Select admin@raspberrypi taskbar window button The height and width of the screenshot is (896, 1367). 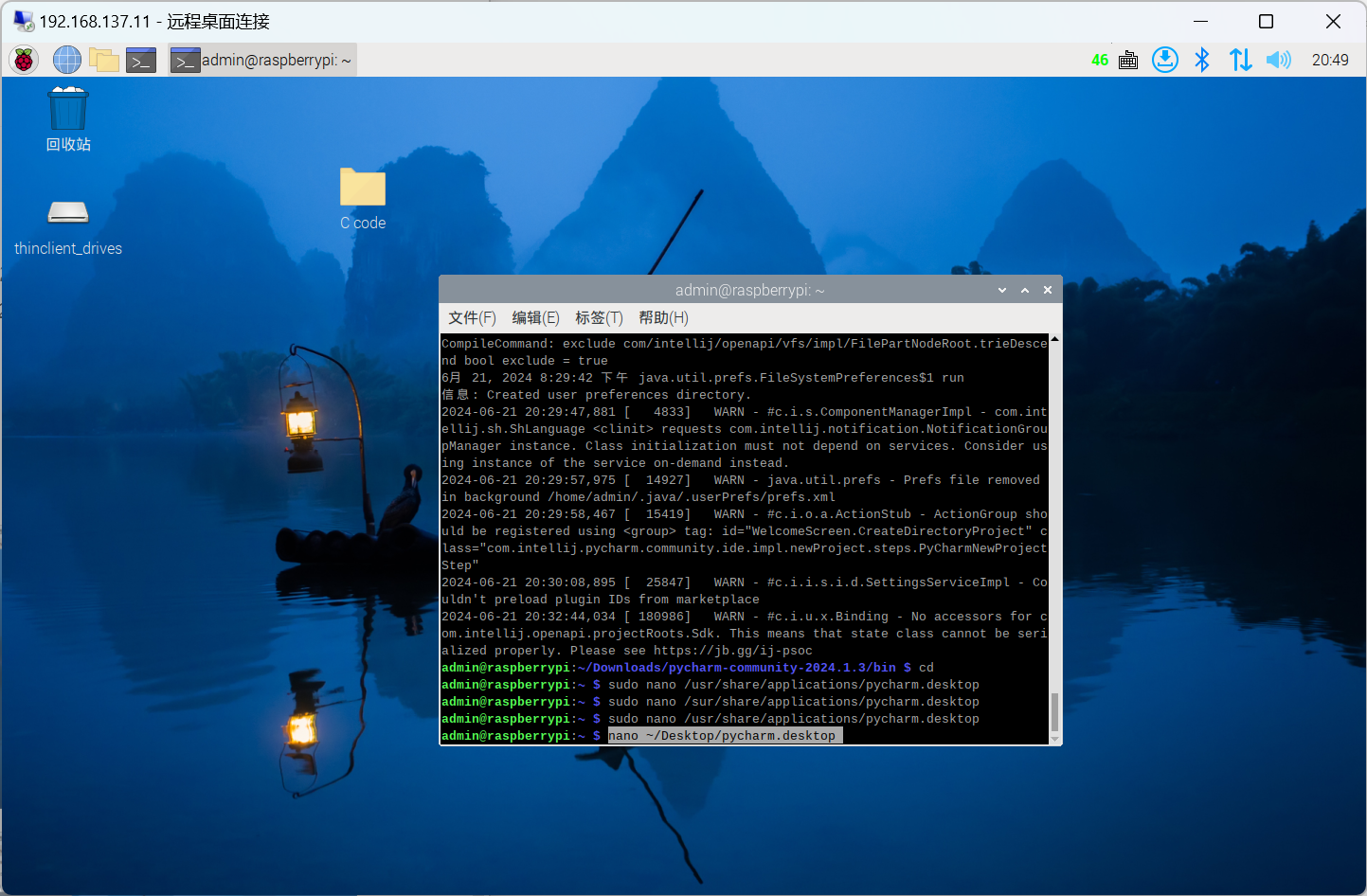pyautogui.click(x=262, y=60)
